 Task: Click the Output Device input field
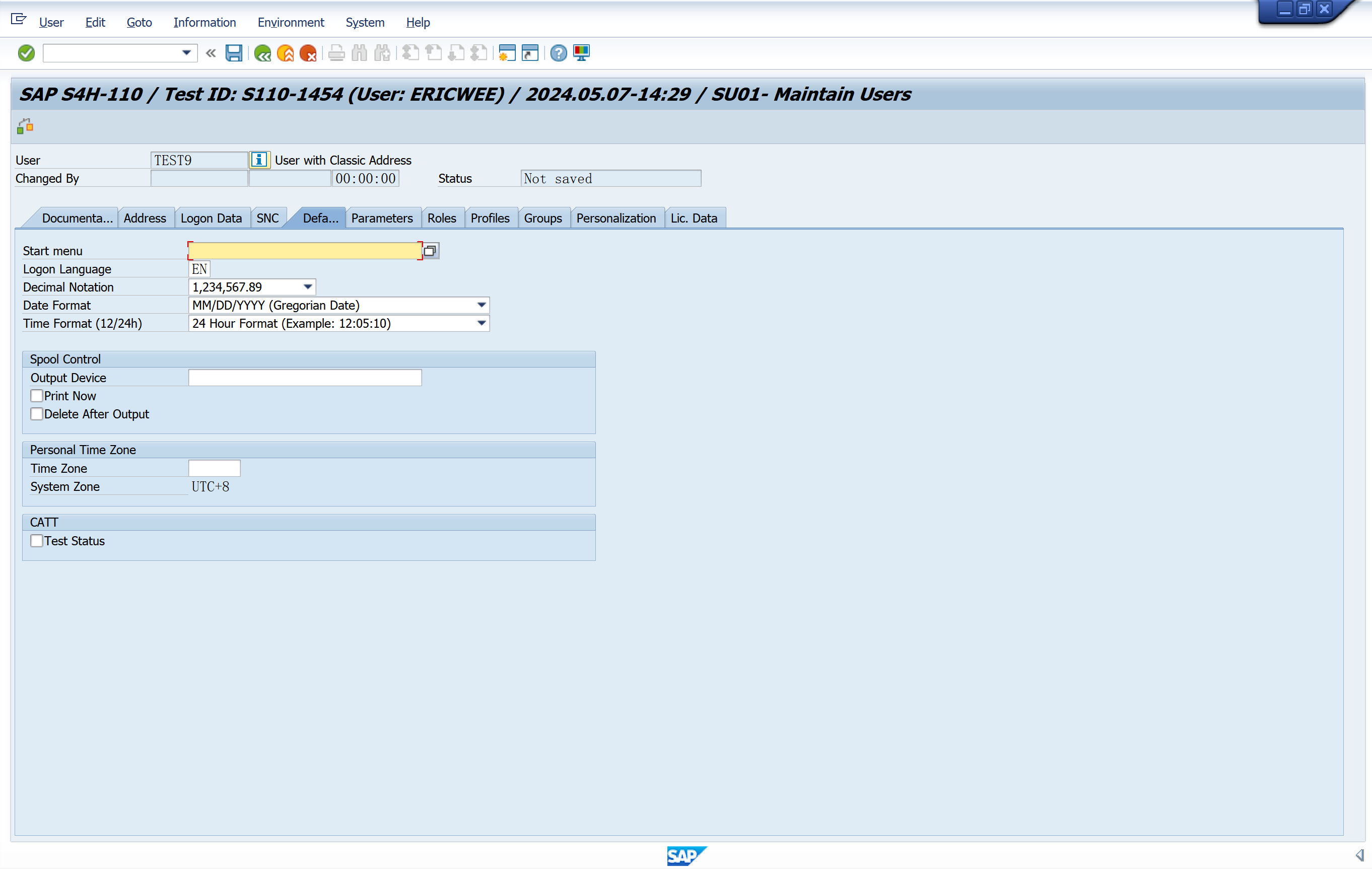[x=305, y=378]
